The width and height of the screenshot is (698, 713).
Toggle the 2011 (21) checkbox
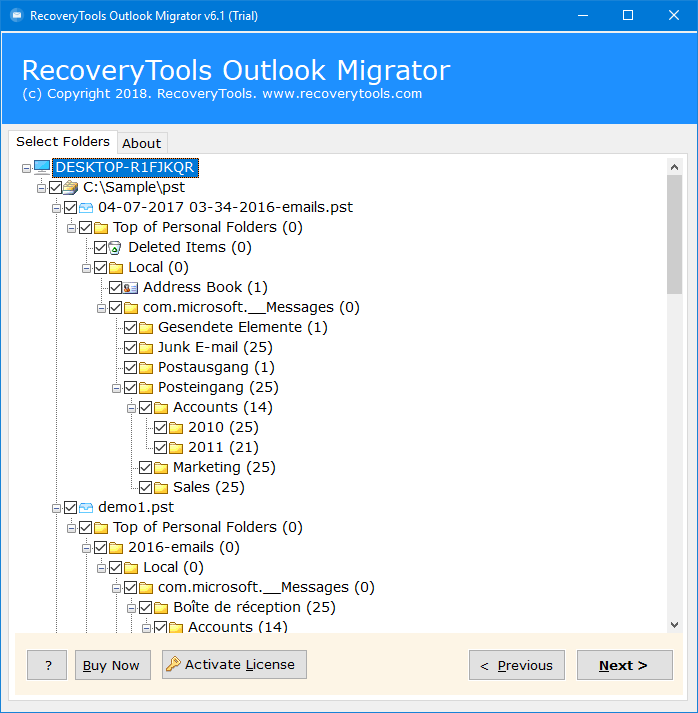161,447
